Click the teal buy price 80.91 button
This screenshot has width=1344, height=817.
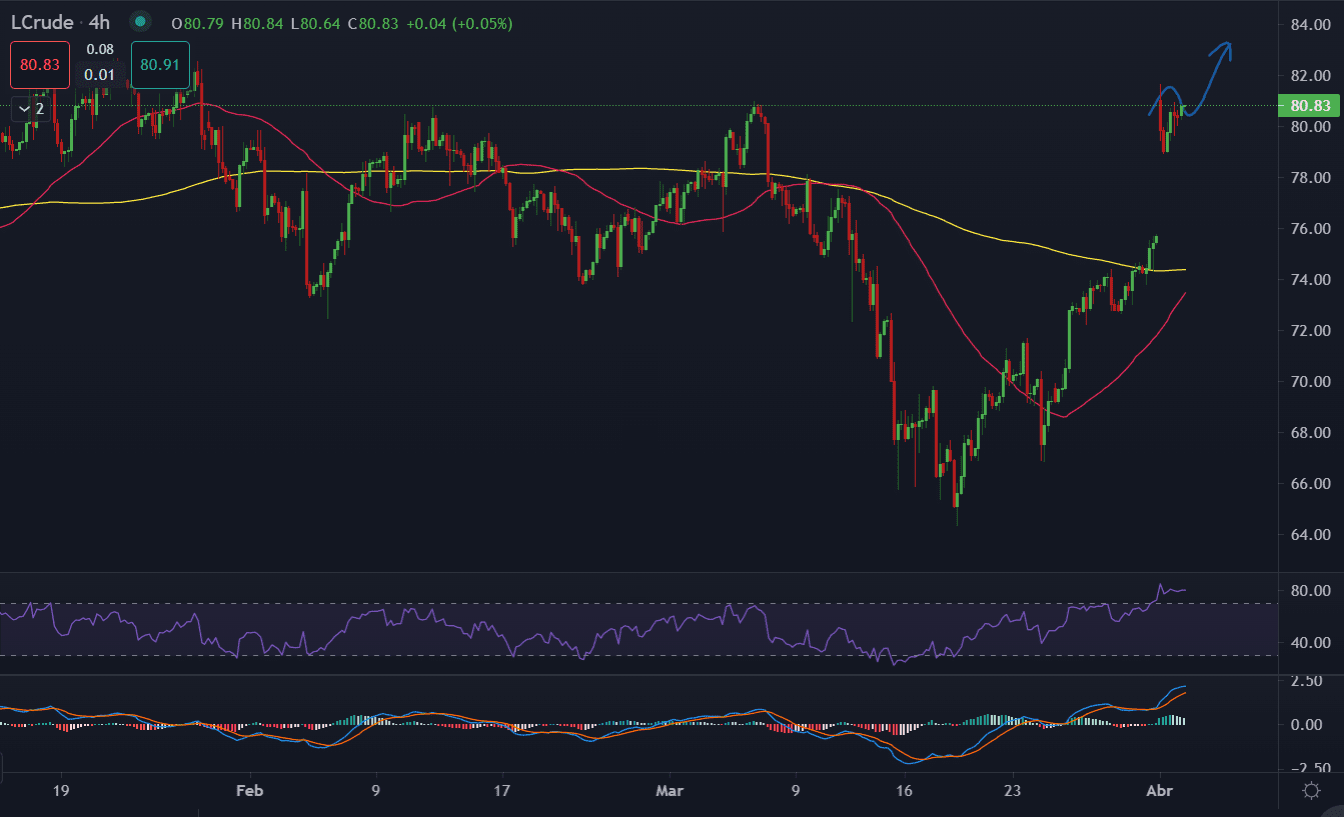point(160,65)
